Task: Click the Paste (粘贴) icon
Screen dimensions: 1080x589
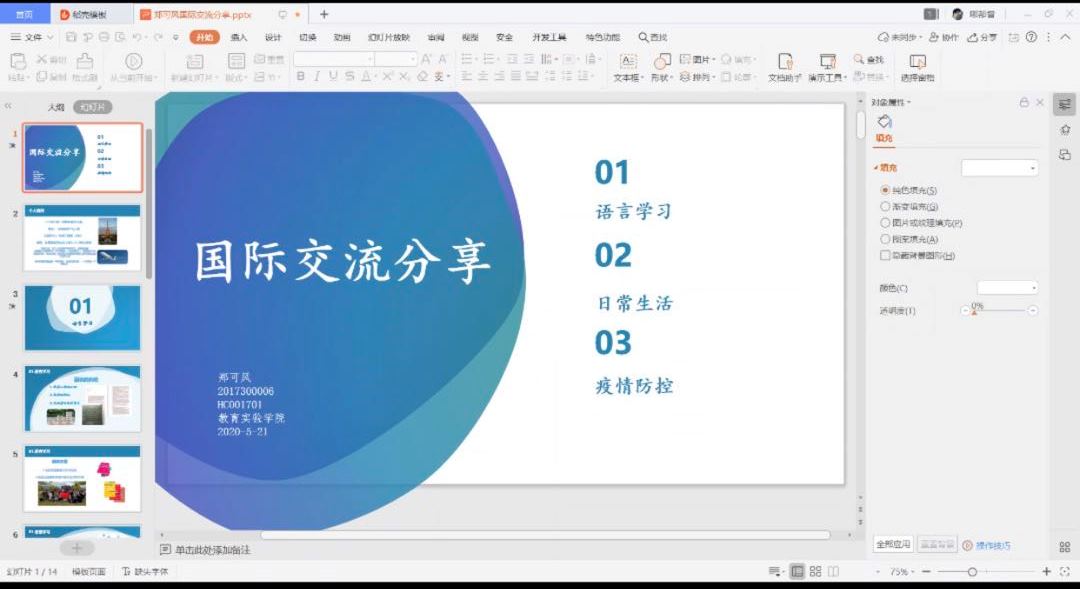Action: [18, 62]
